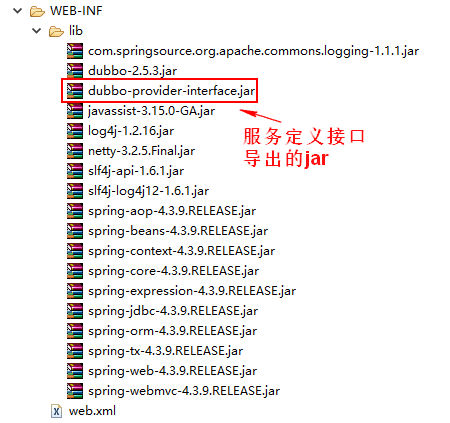Select the web.xml file label

92,411
